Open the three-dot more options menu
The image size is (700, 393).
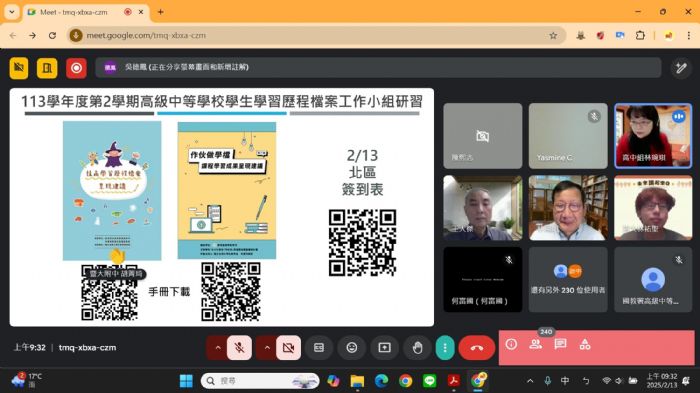click(445, 347)
